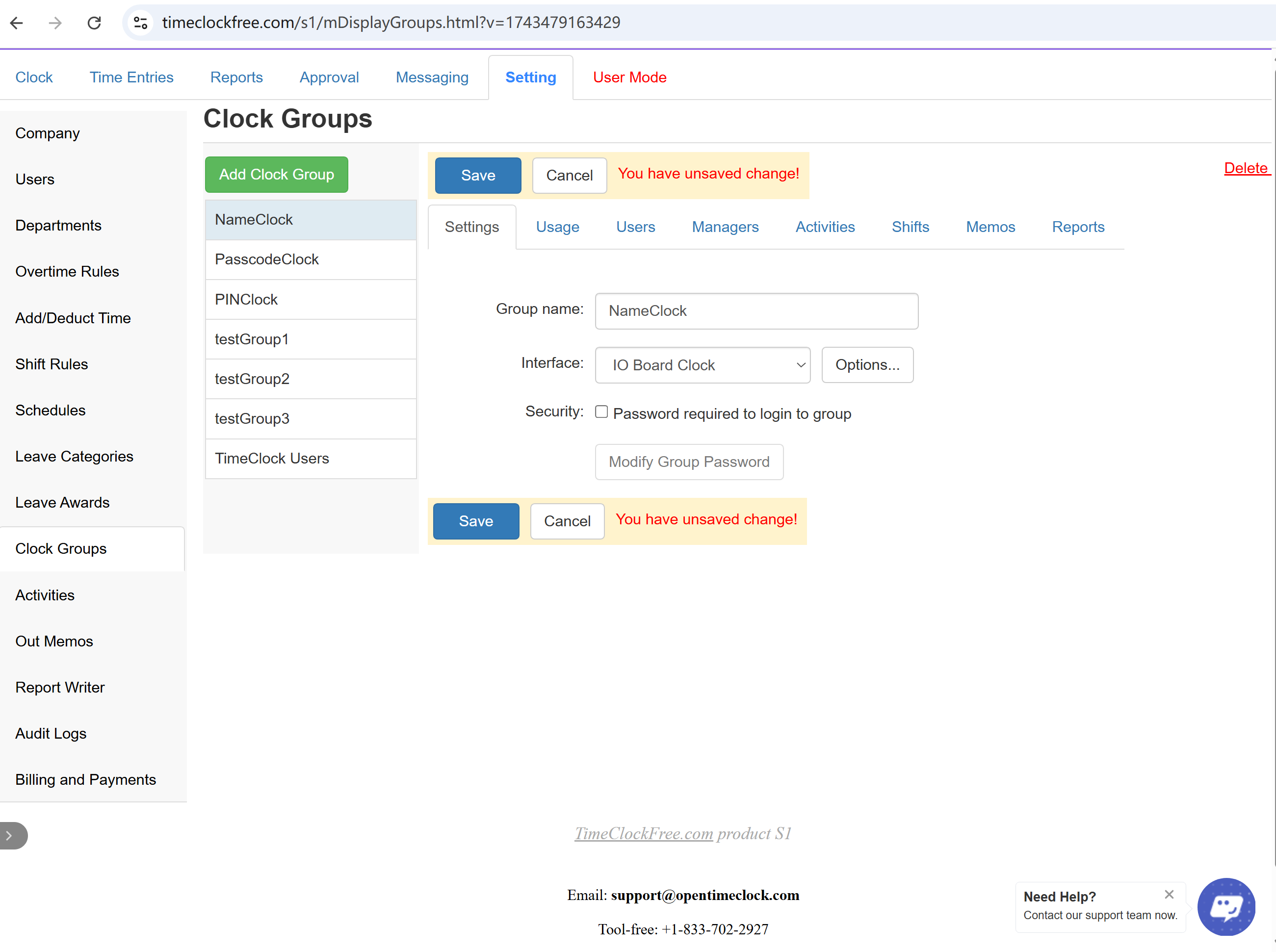
Task: Open Shift Rules in sidebar
Action: pyautogui.click(x=93, y=364)
